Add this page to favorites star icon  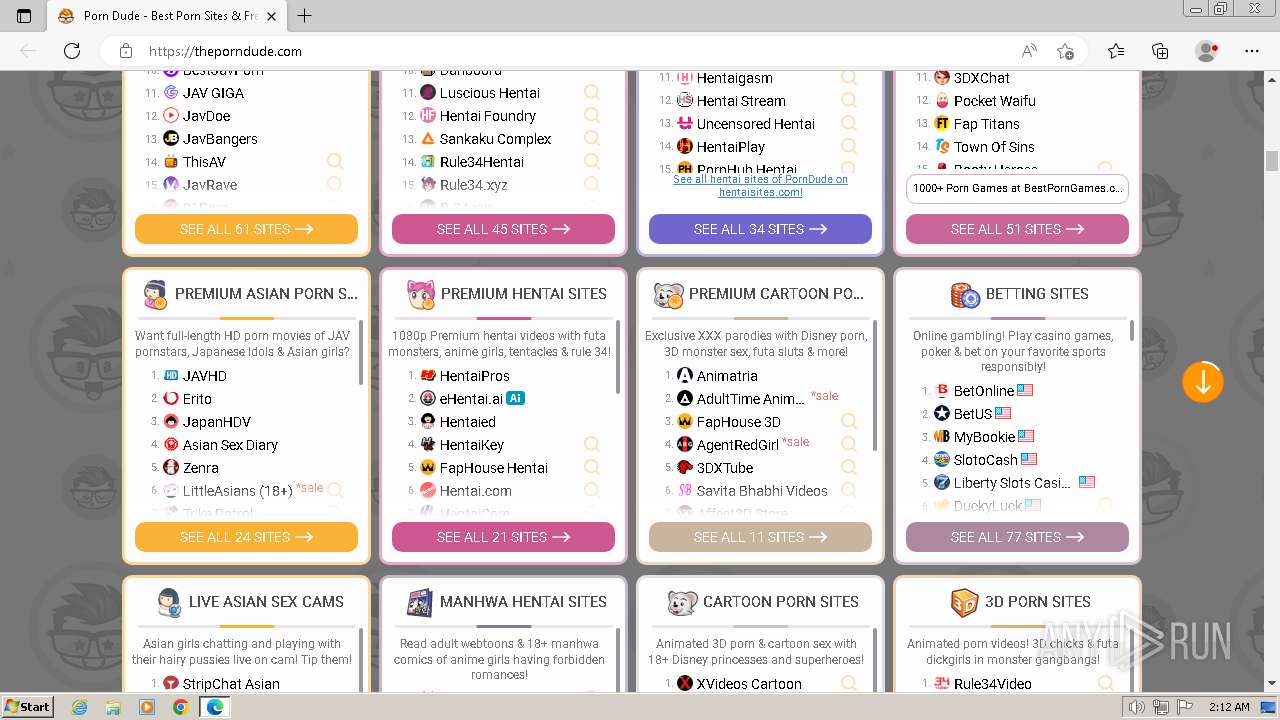1065,51
